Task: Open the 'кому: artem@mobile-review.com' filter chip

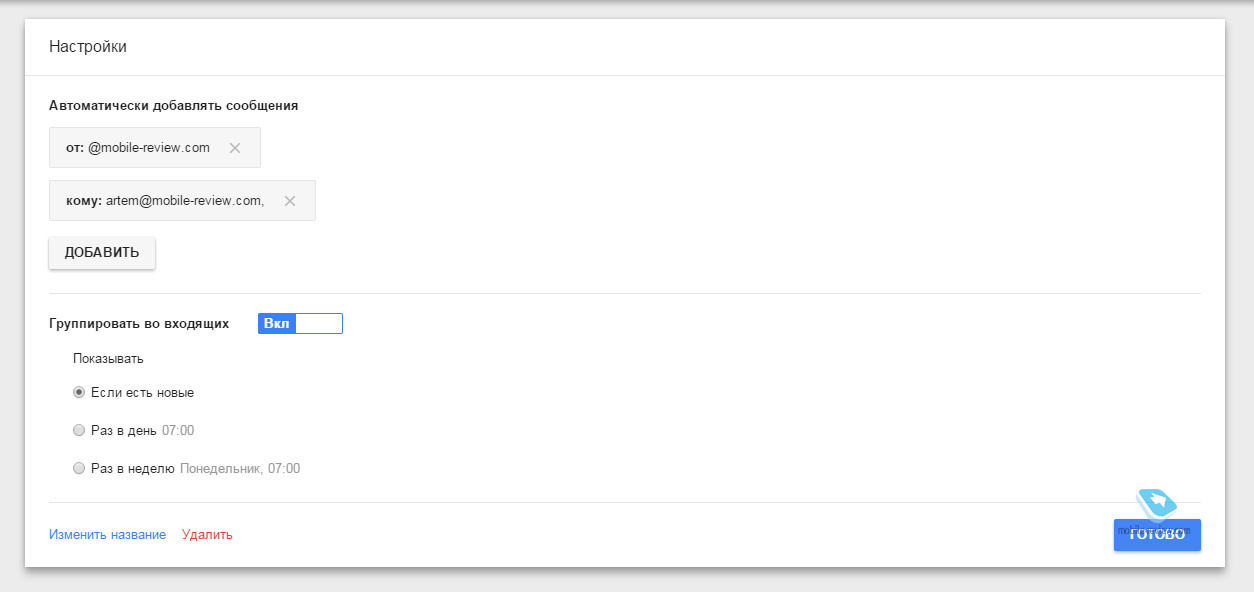Action: [182, 201]
